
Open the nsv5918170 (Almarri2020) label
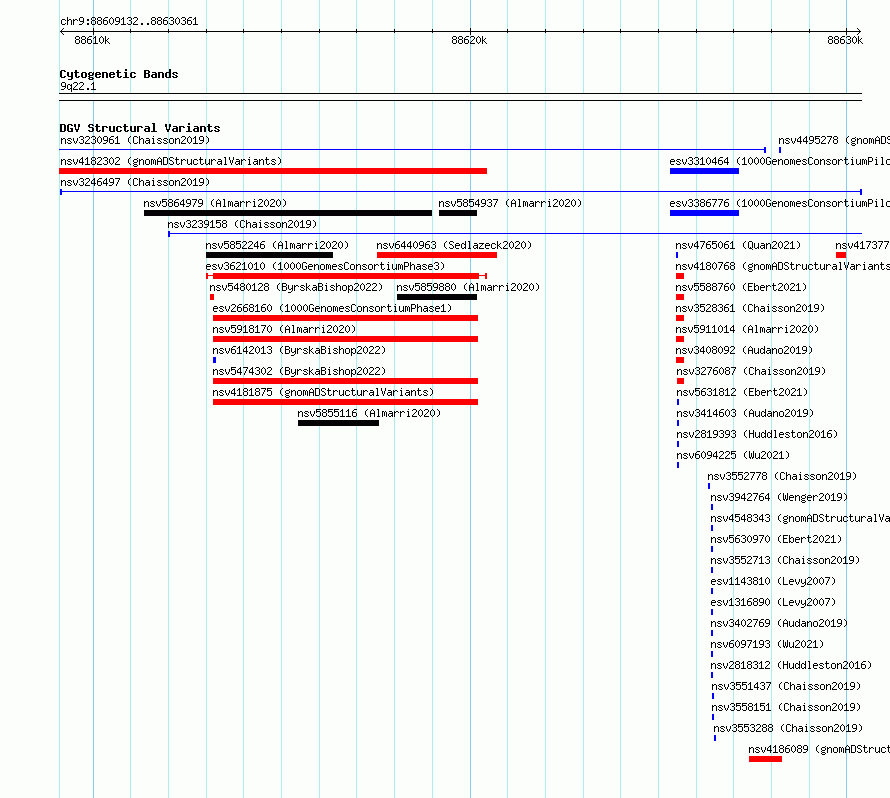(284, 329)
